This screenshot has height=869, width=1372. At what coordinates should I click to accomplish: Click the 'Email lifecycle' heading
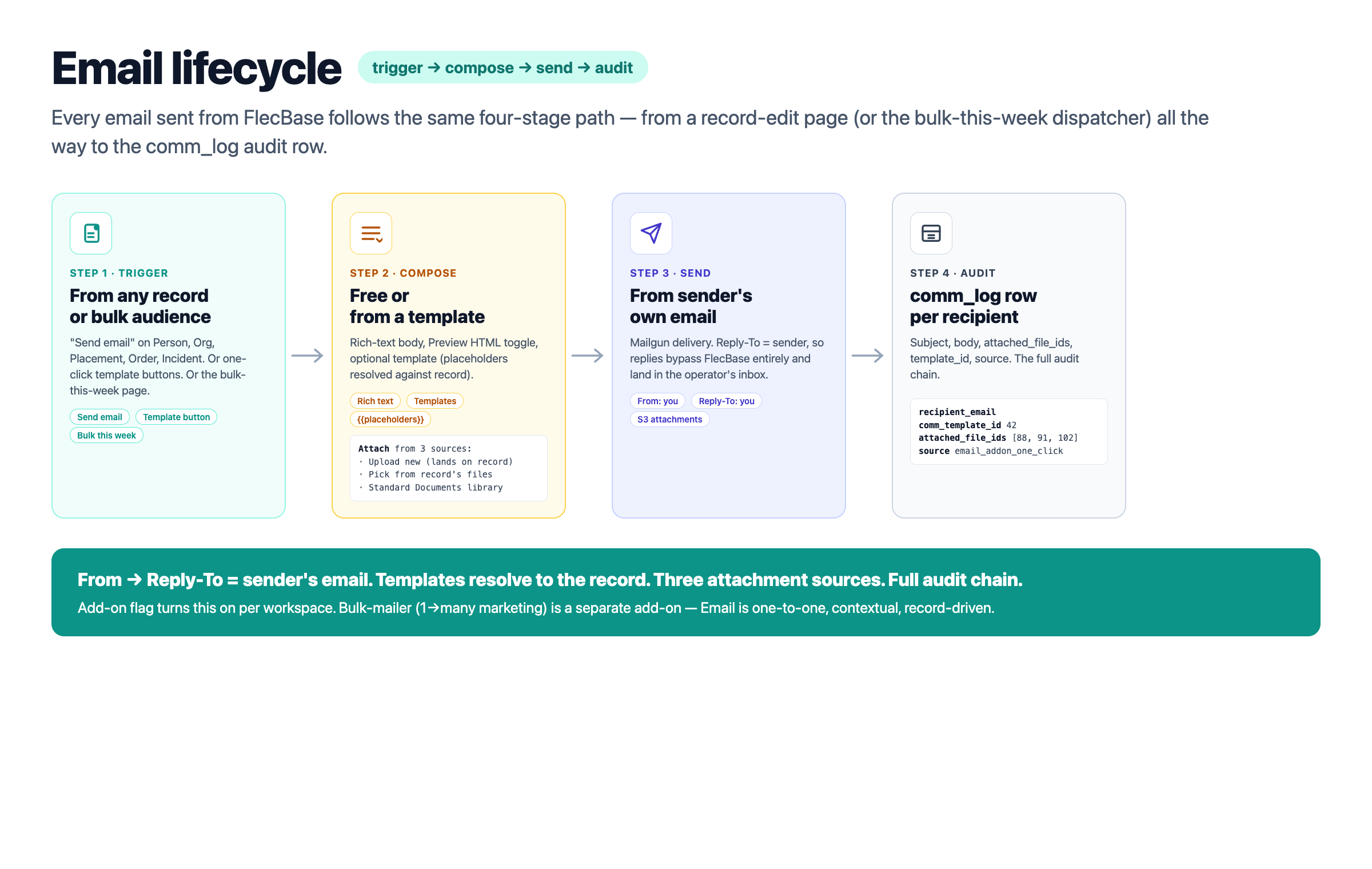click(x=197, y=69)
